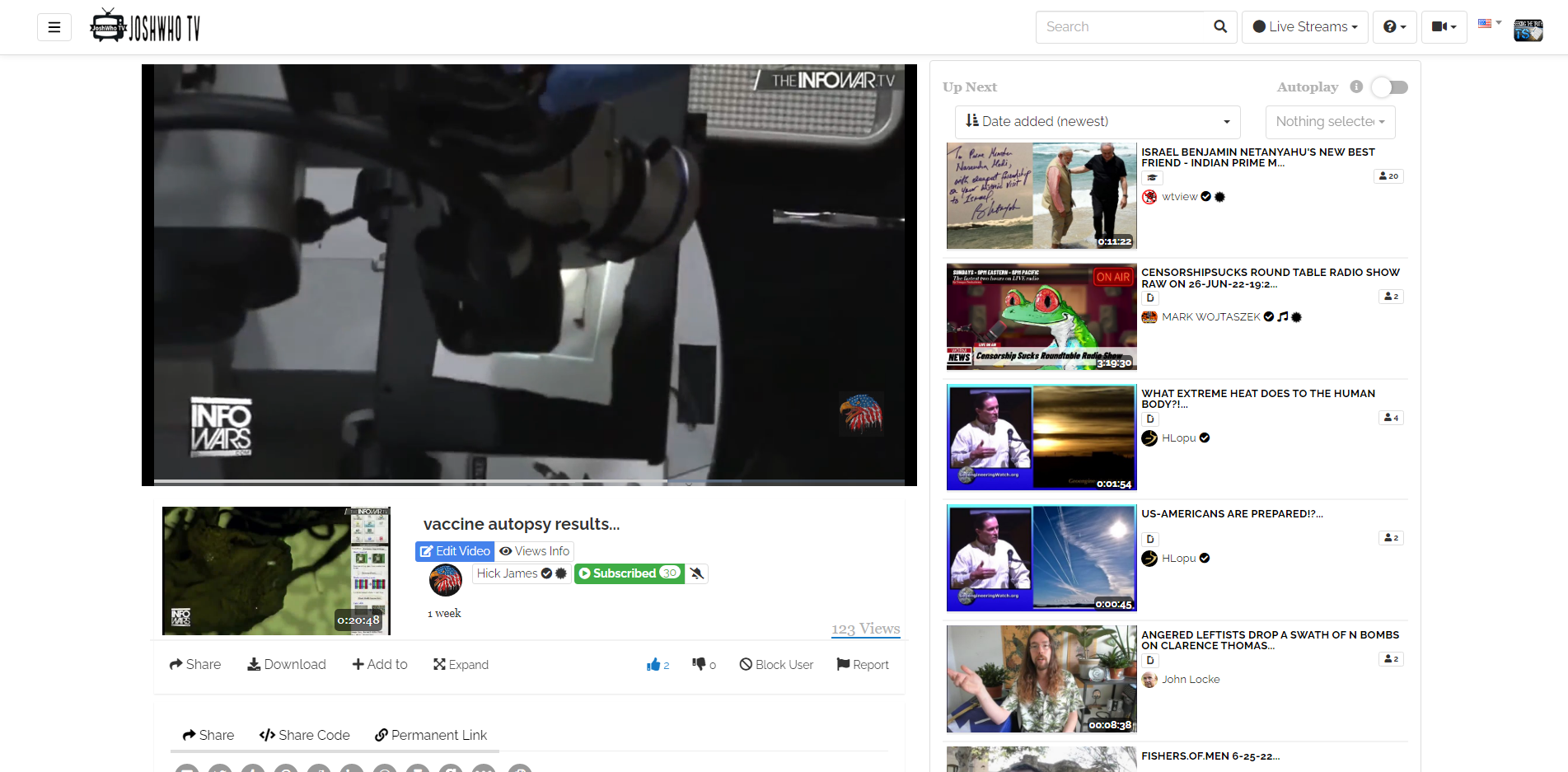Switch to the Share Code tab
This screenshot has width=1568, height=772.
pos(304,735)
